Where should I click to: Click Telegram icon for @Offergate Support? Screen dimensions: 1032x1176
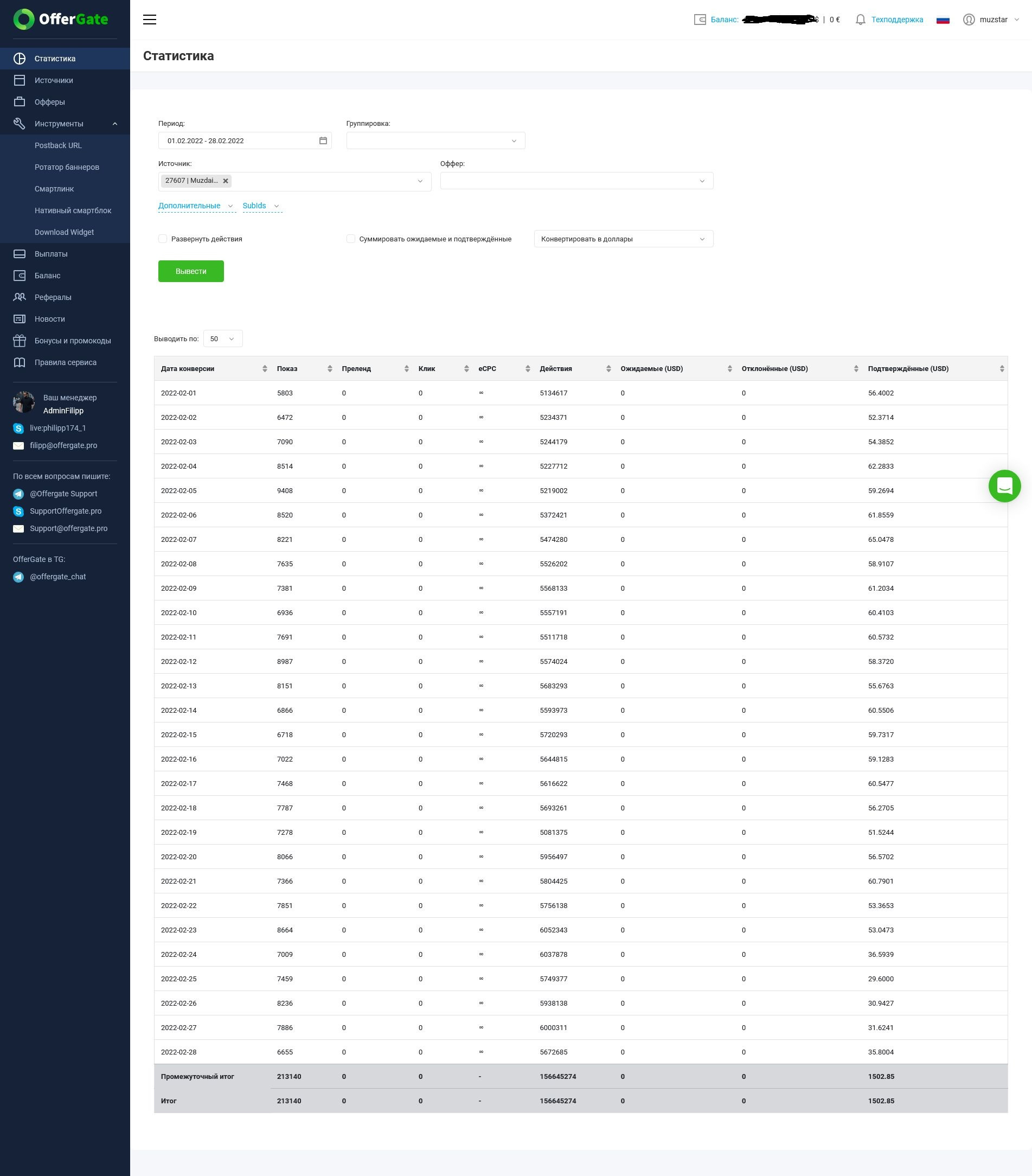tap(18, 494)
